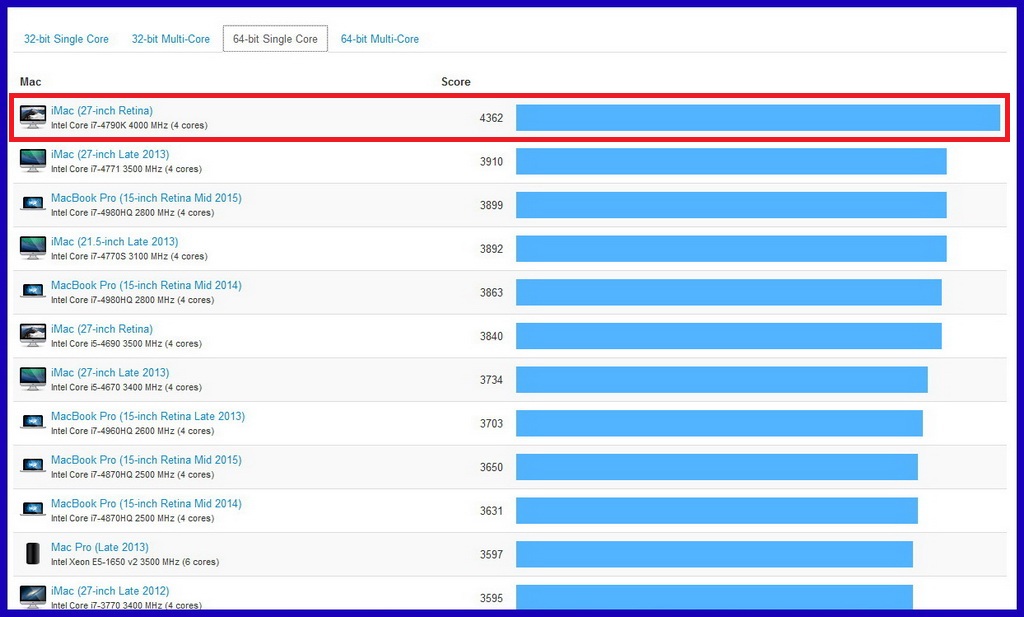The width and height of the screenshot is (1024, 617).
Task: Click 'Intel Core i7-4770S 3100 MHz (4 cores)' text
Action: pyautogui.click(x=129, y=257)
